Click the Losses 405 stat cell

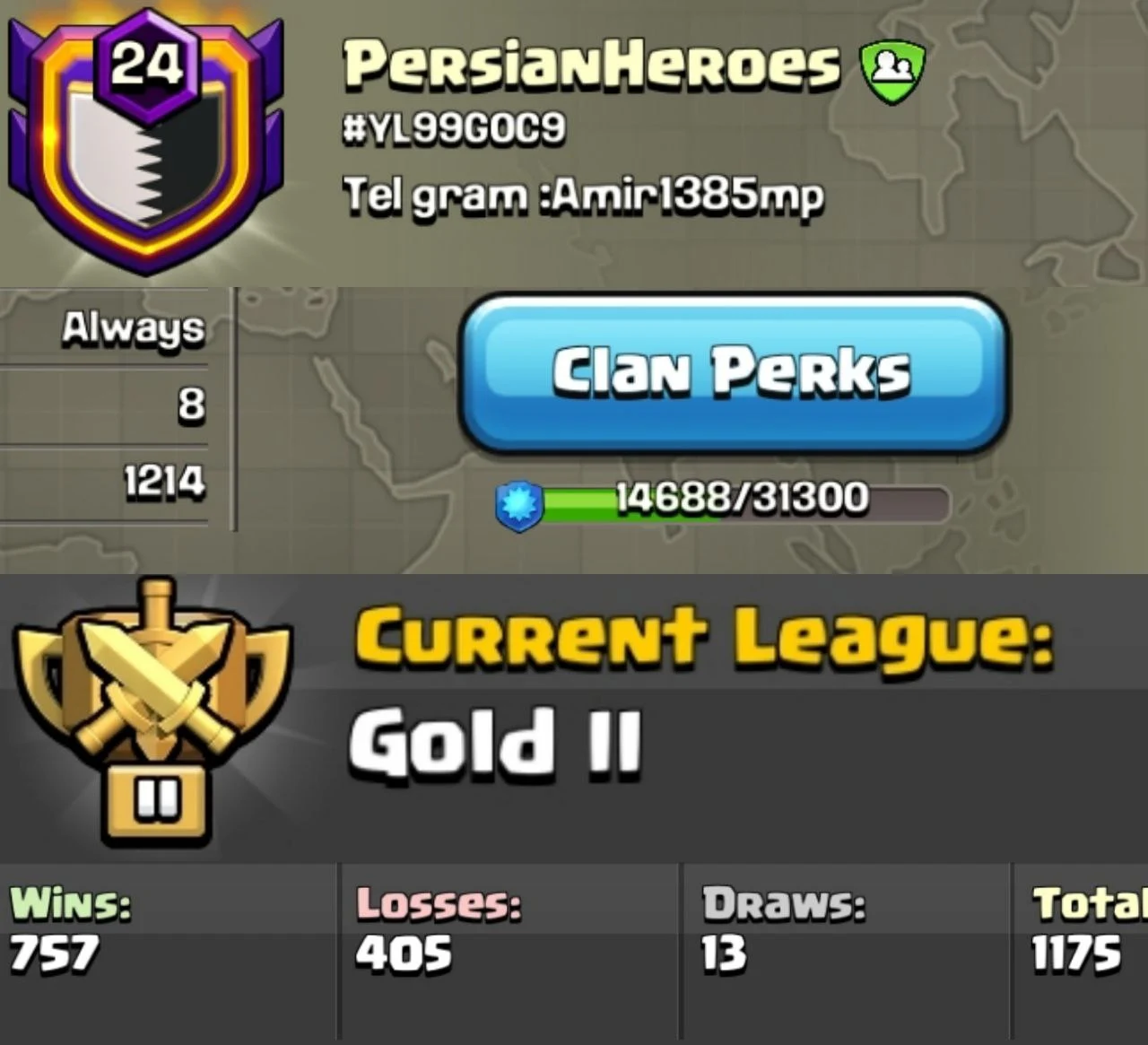click(509, 951)
